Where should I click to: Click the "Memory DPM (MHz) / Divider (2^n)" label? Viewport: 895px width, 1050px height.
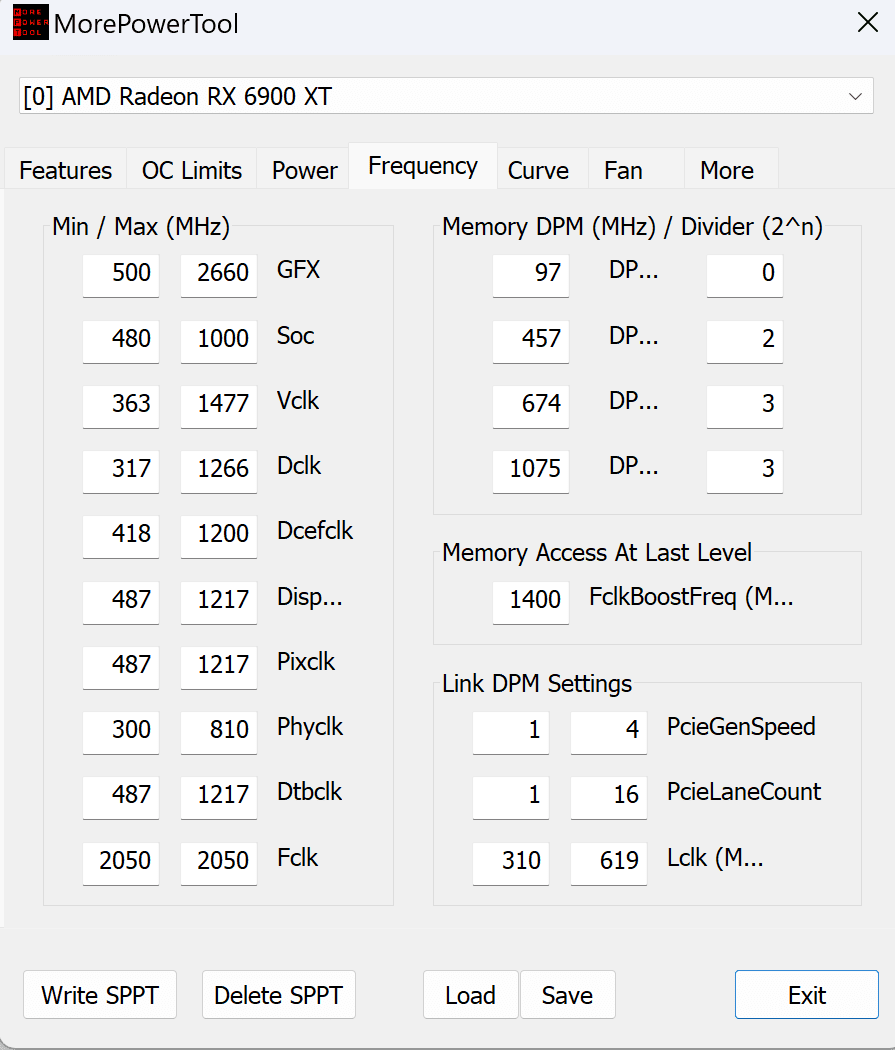click(x=633, y=227)
